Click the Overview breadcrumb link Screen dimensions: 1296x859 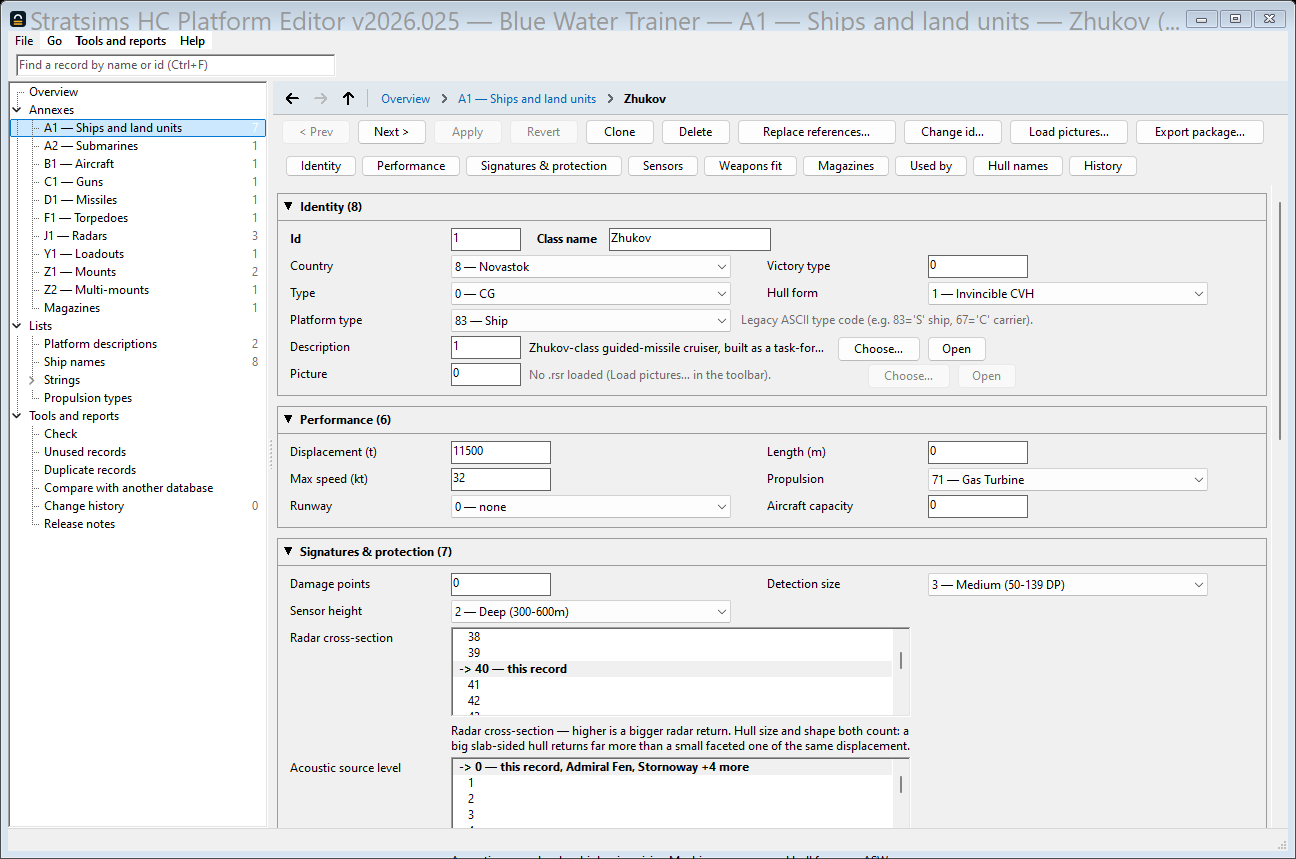[x=406, y=99]
